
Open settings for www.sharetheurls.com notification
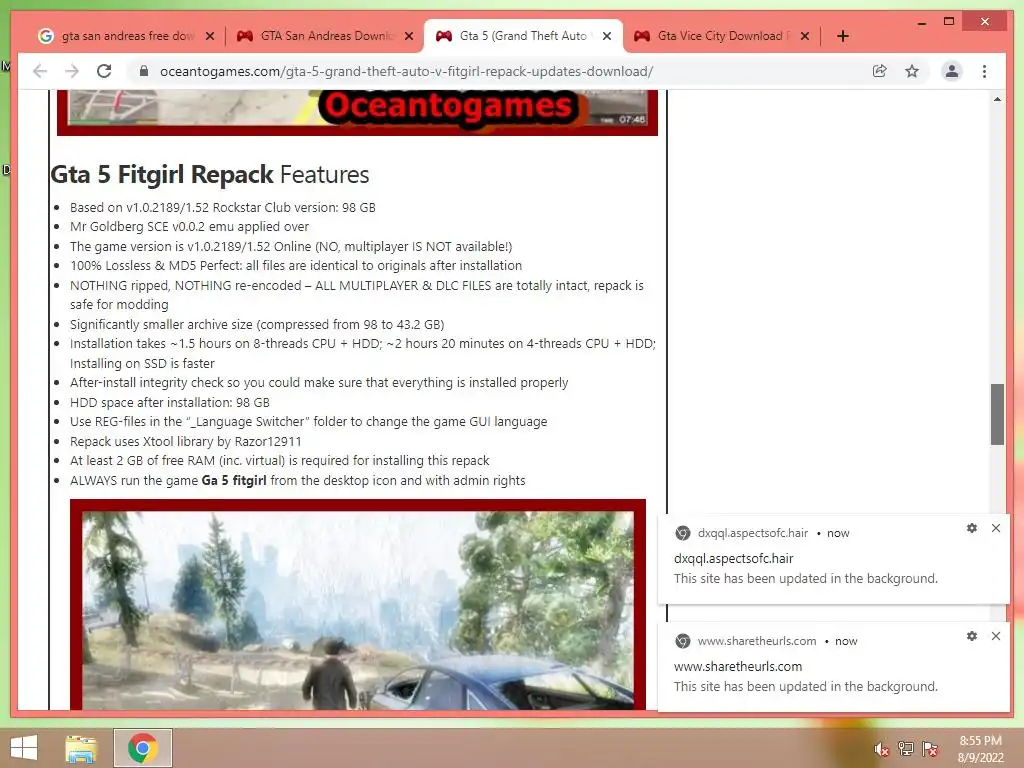click(x=972, y=636)
